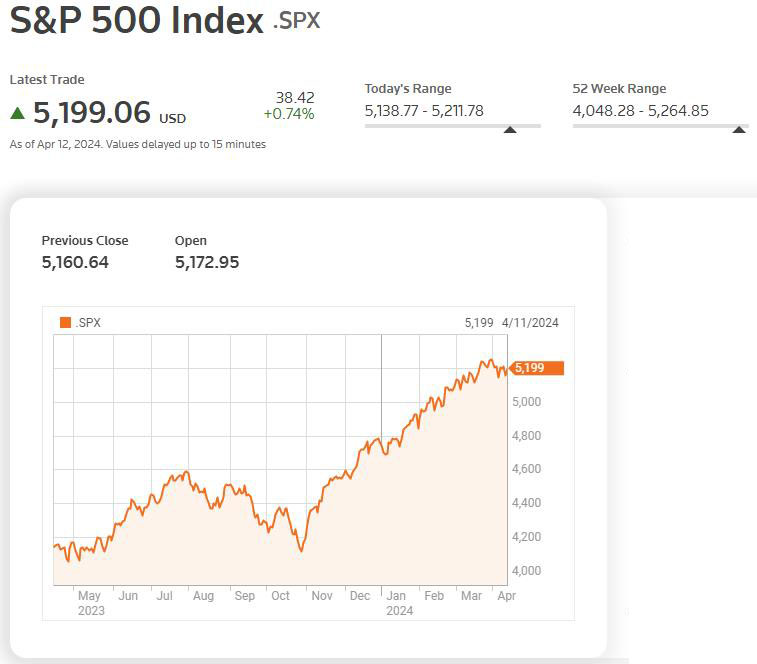Click the 4,000 label on the price axis

(x=527, y=571)
